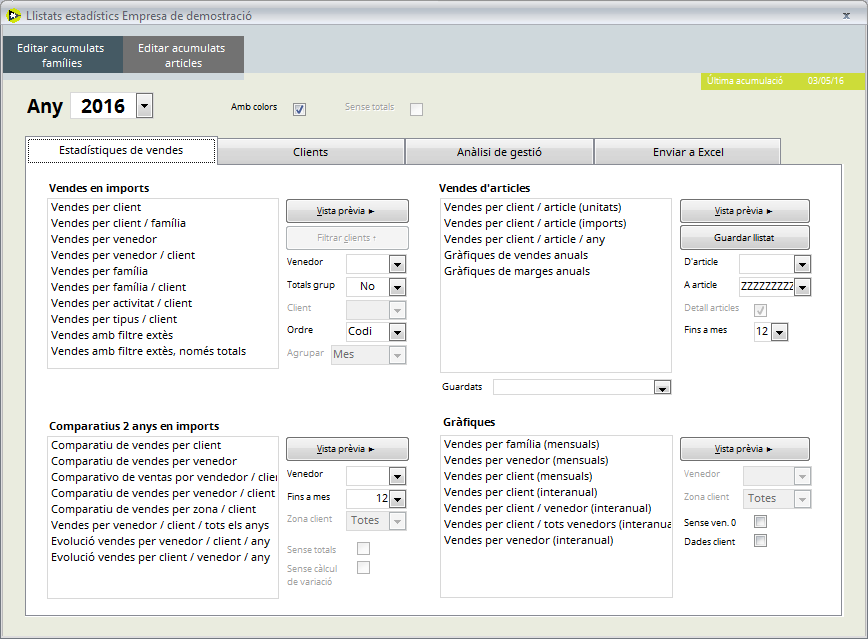Click the Guardar llistat button
Viewport: 868px width, 639px height.
[745, 238]
